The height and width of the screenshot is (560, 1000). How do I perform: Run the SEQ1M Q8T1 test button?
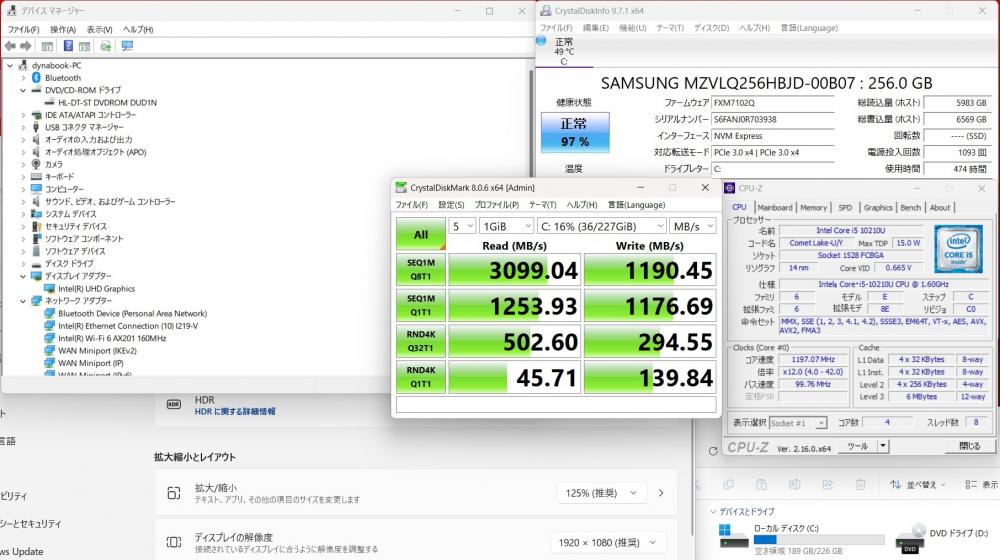(x=421, y=269)
